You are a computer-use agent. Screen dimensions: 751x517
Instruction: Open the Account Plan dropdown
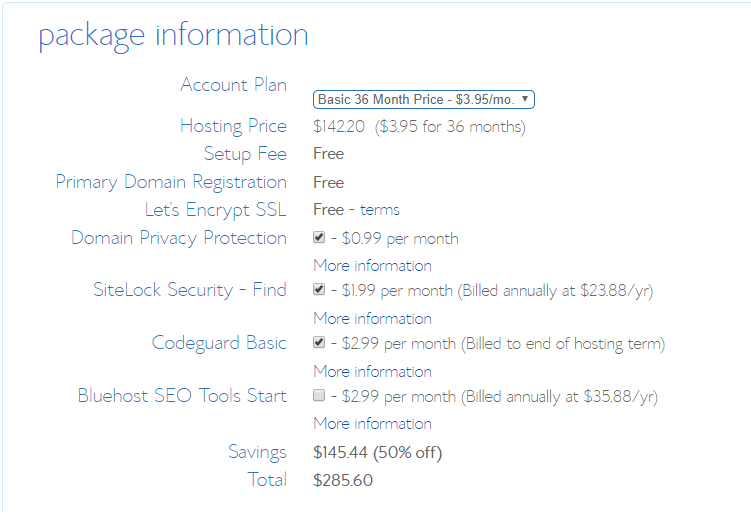pos(423,100)
